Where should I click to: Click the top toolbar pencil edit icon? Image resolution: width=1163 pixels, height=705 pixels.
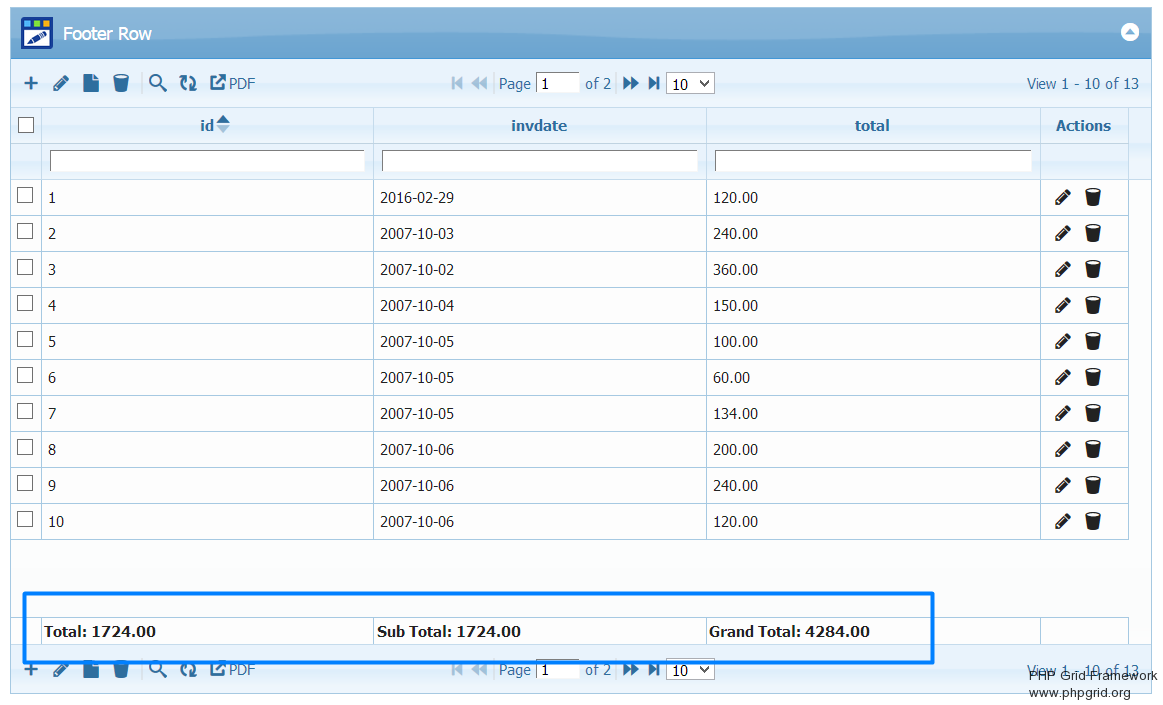(61, 83)
